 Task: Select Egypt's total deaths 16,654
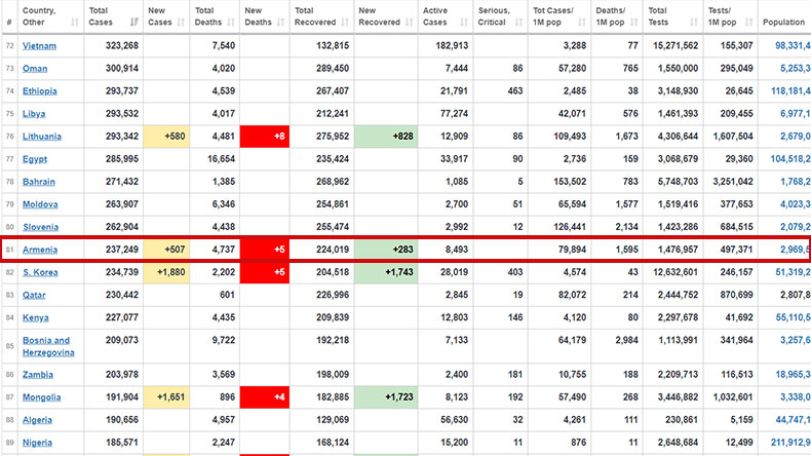click(221, 159)
